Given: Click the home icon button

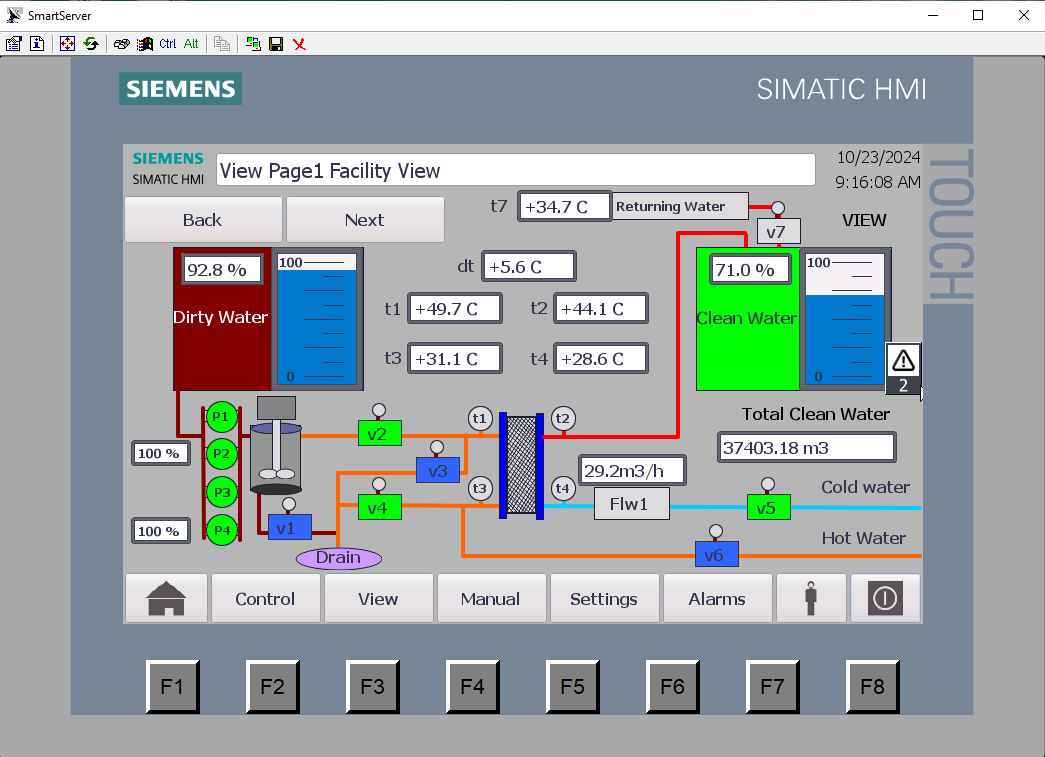Looking at the screenshot, I should click(x=166, y=599).
